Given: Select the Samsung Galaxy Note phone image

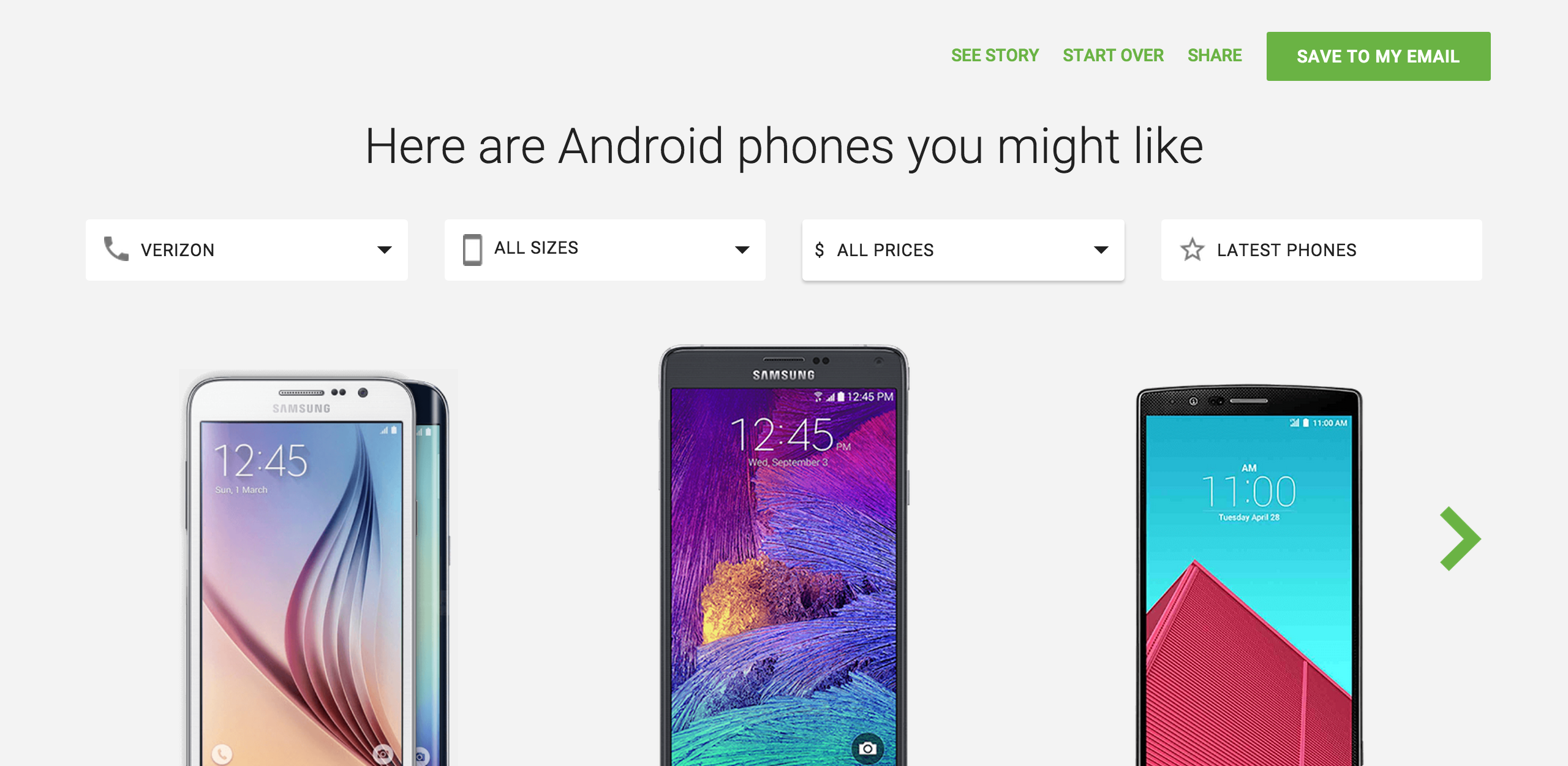Looking at the screenshot, I should 784,555.
